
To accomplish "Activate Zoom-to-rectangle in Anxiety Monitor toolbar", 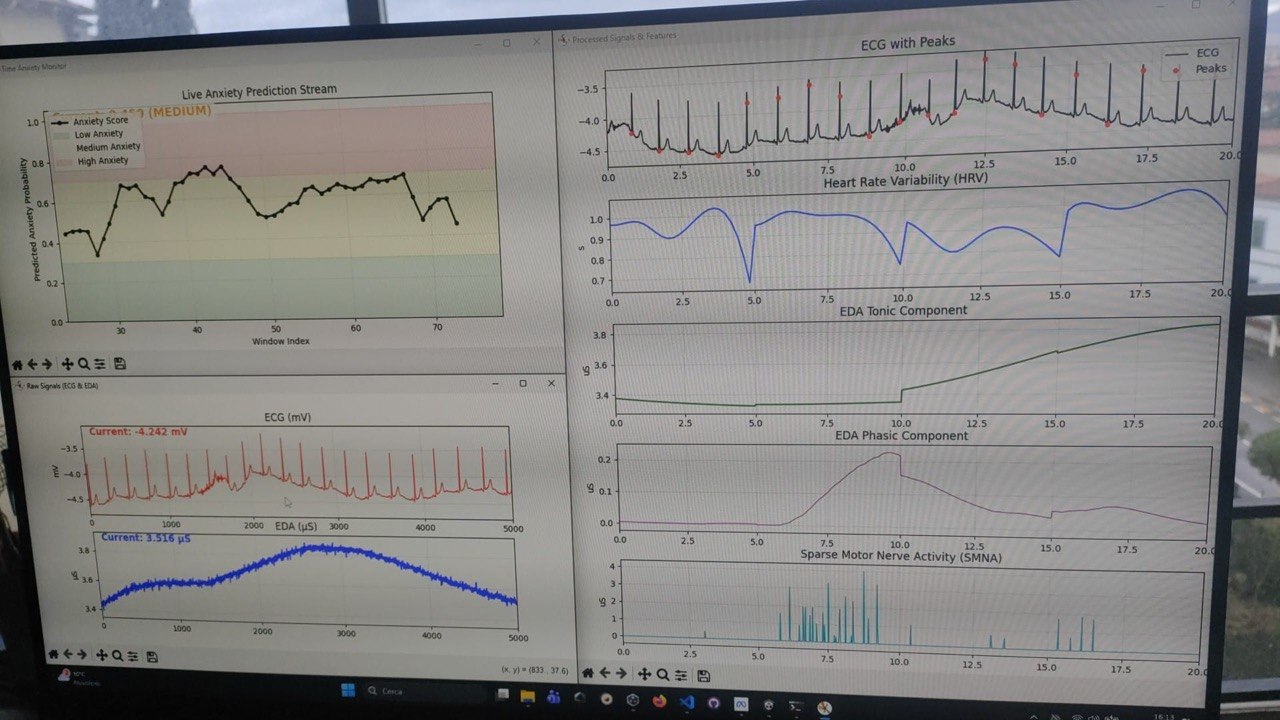I will pos(84,364).
